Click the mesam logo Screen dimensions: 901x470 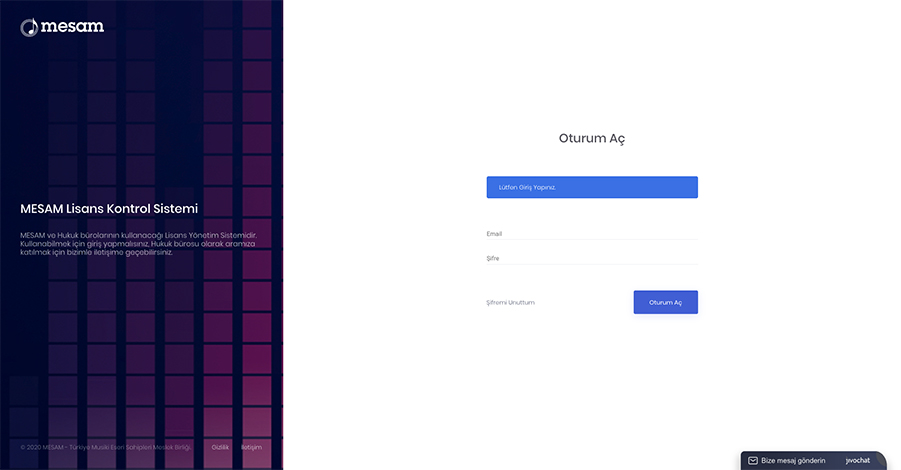tap(62, 26)
